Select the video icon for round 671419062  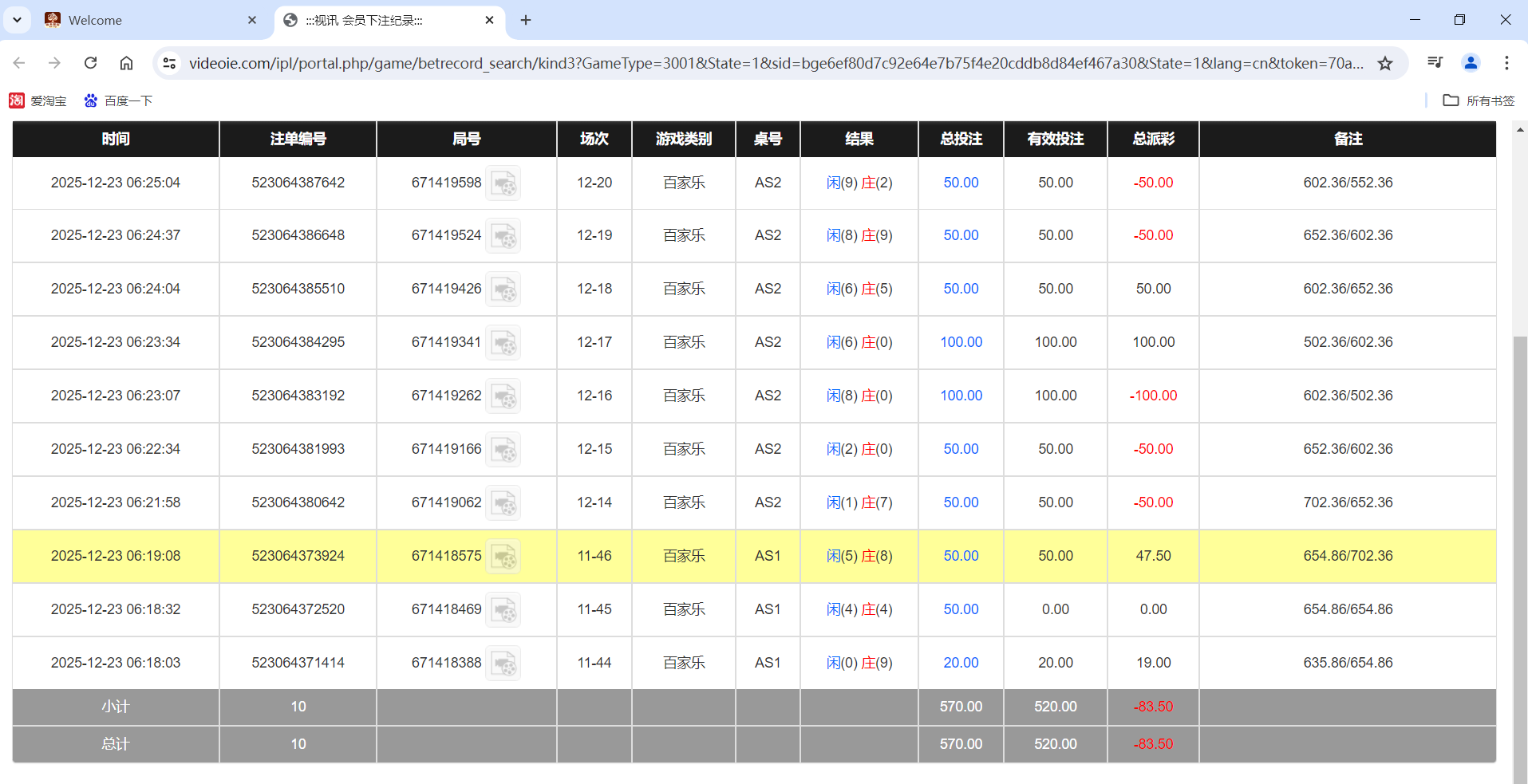tap(503, 502)
